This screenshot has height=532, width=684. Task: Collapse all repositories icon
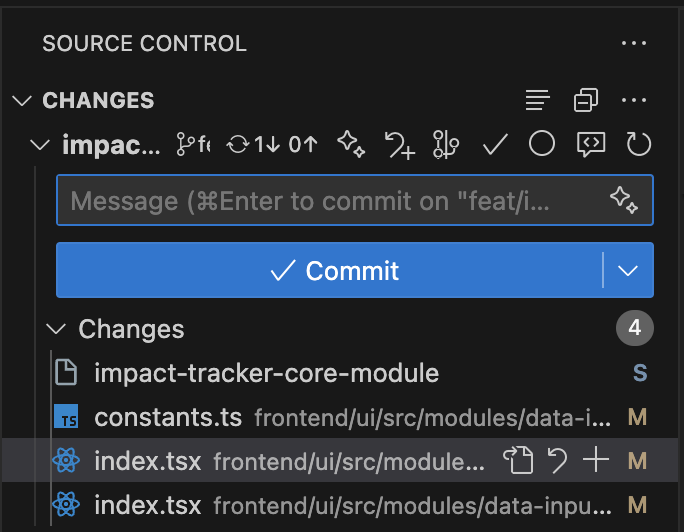pyautogui.click(x=586, y=100)
